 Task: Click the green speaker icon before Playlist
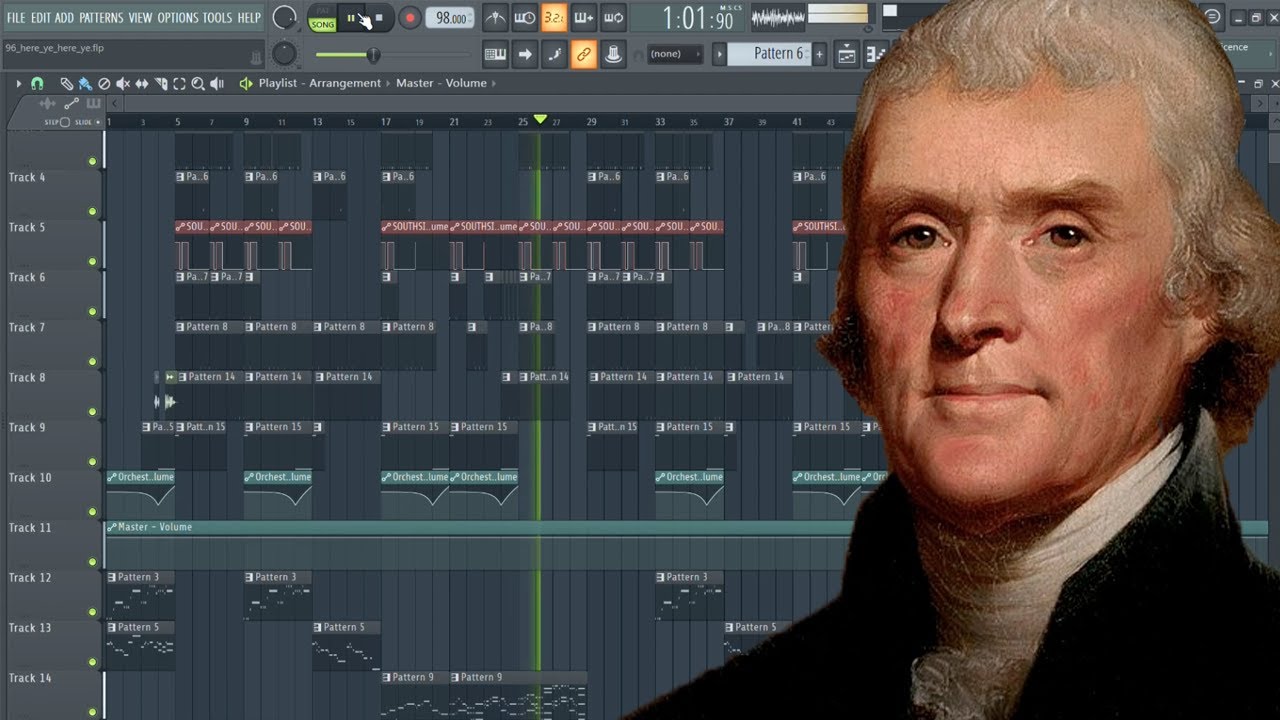point(245,84)
